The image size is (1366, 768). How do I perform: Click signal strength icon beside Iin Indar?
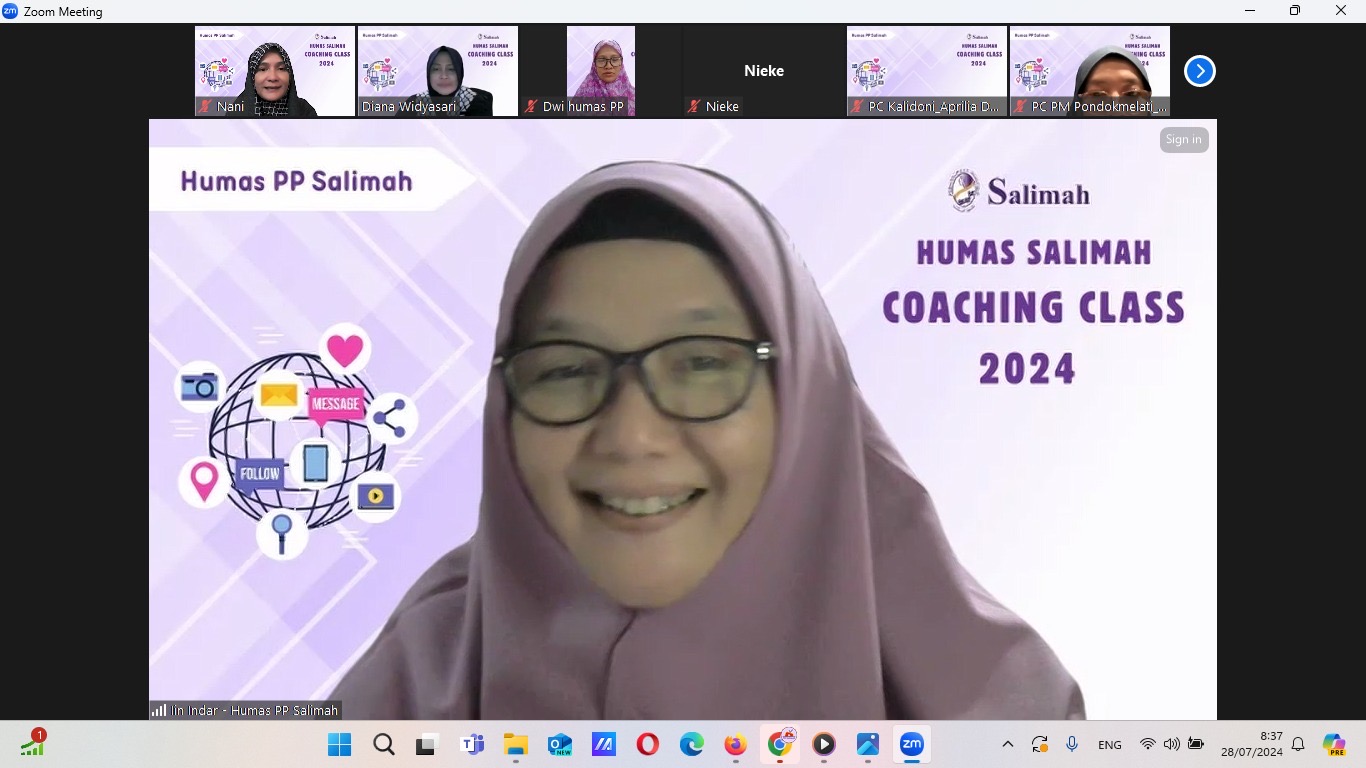point(159,711)
